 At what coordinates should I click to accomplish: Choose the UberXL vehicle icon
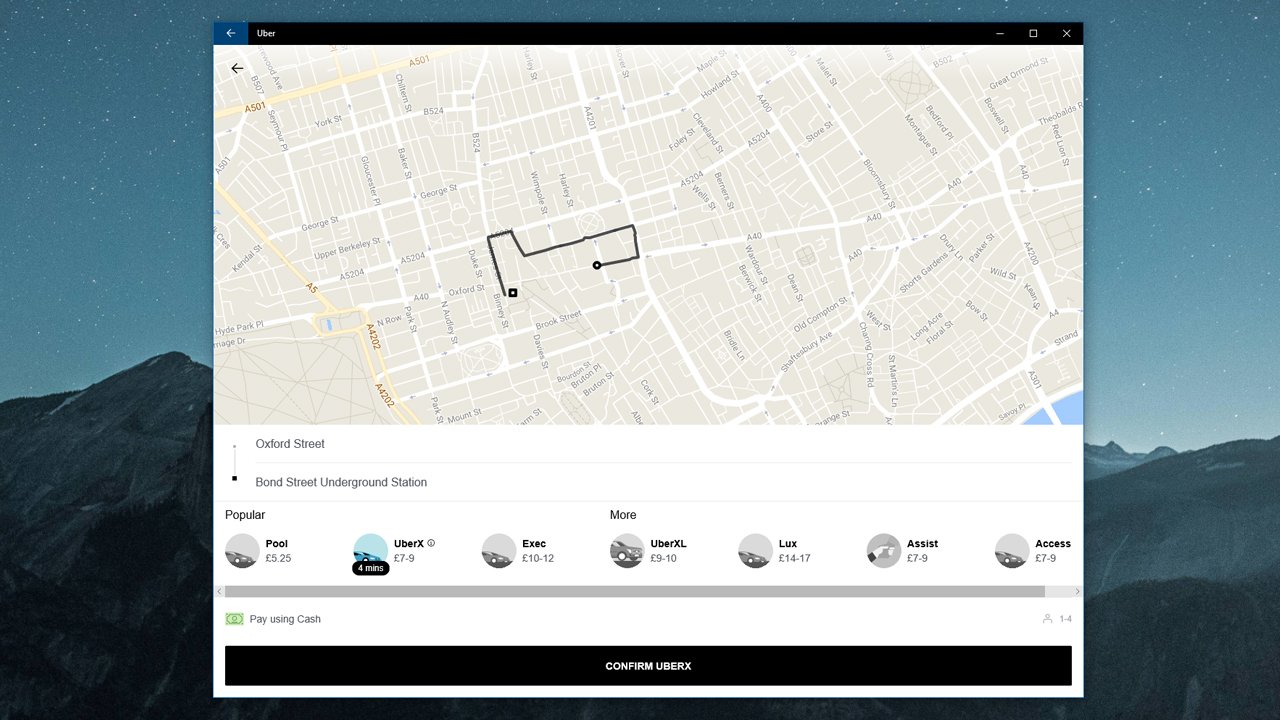click(x=627, y=551)
